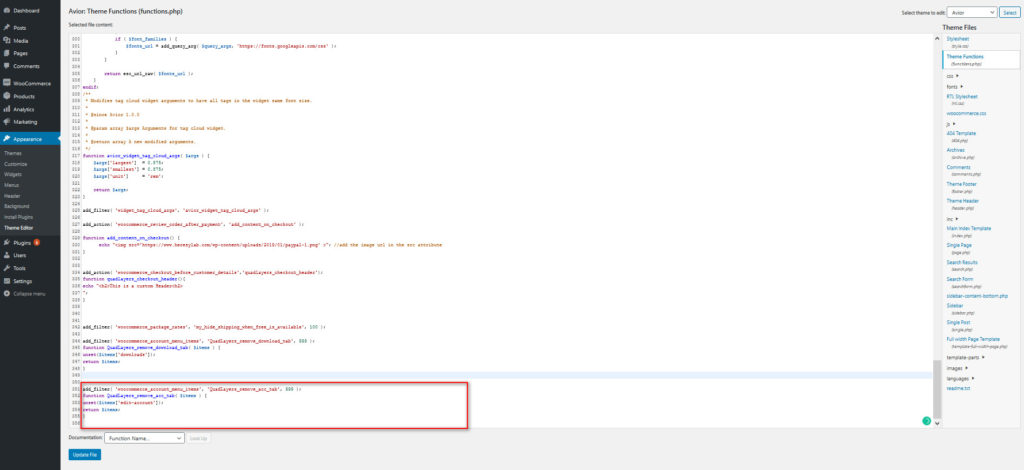Open the Function Name documentation dropdown
This screenshot has height=470, width=1024.
(145, 438)
